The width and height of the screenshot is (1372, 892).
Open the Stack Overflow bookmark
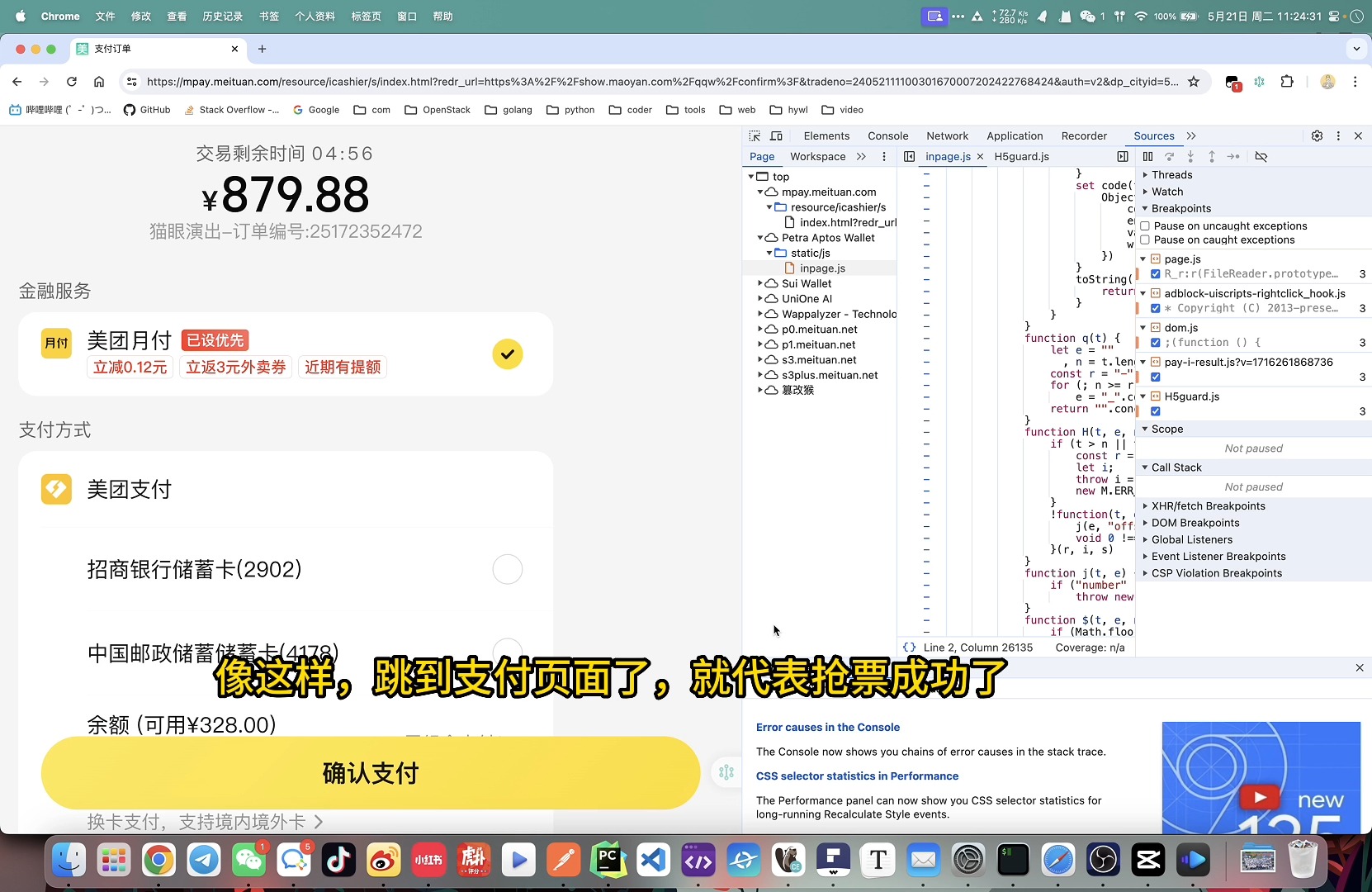pyautogui.click(x=232, y=110)
